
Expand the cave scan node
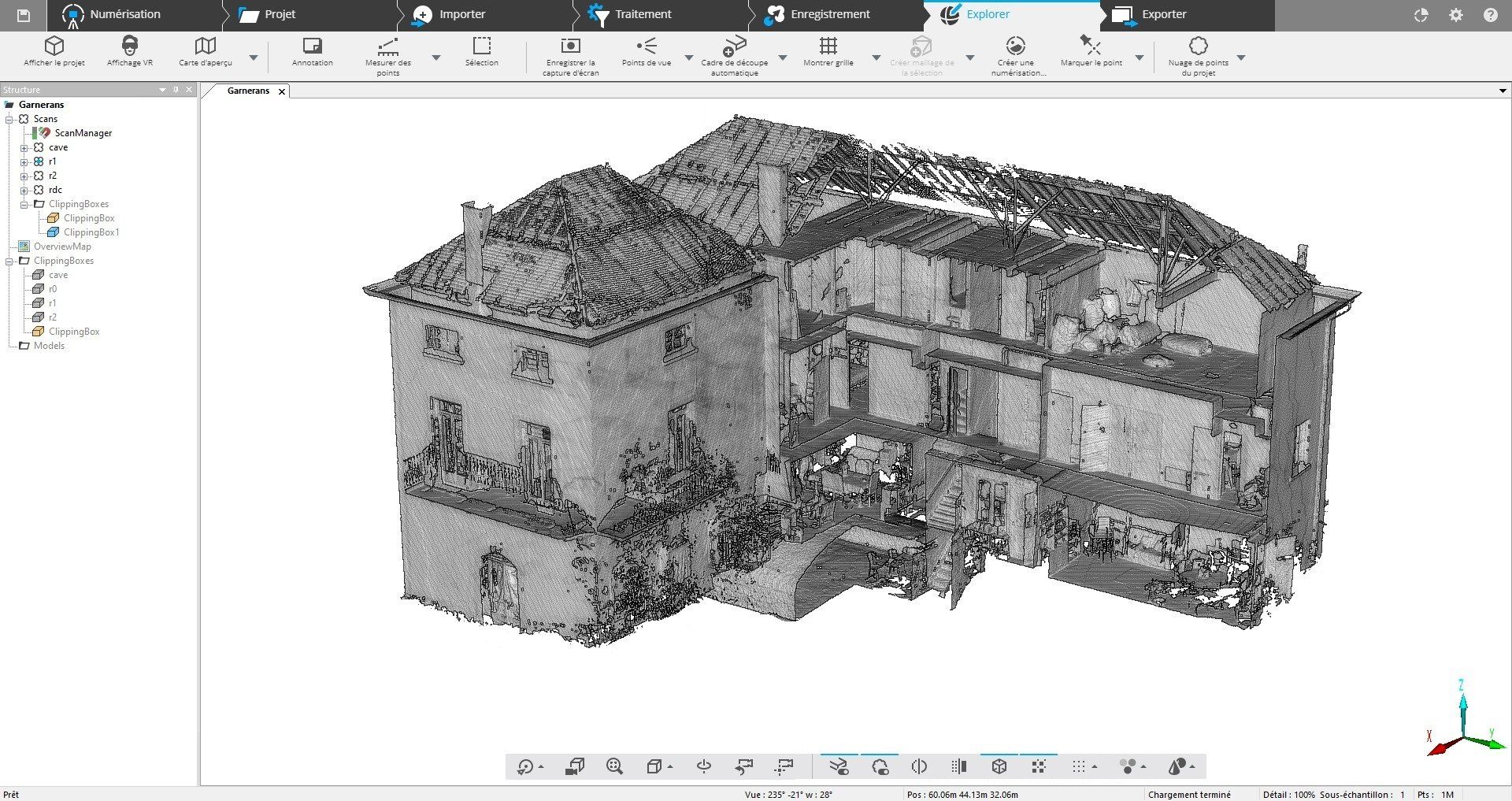tap(24, 148)
